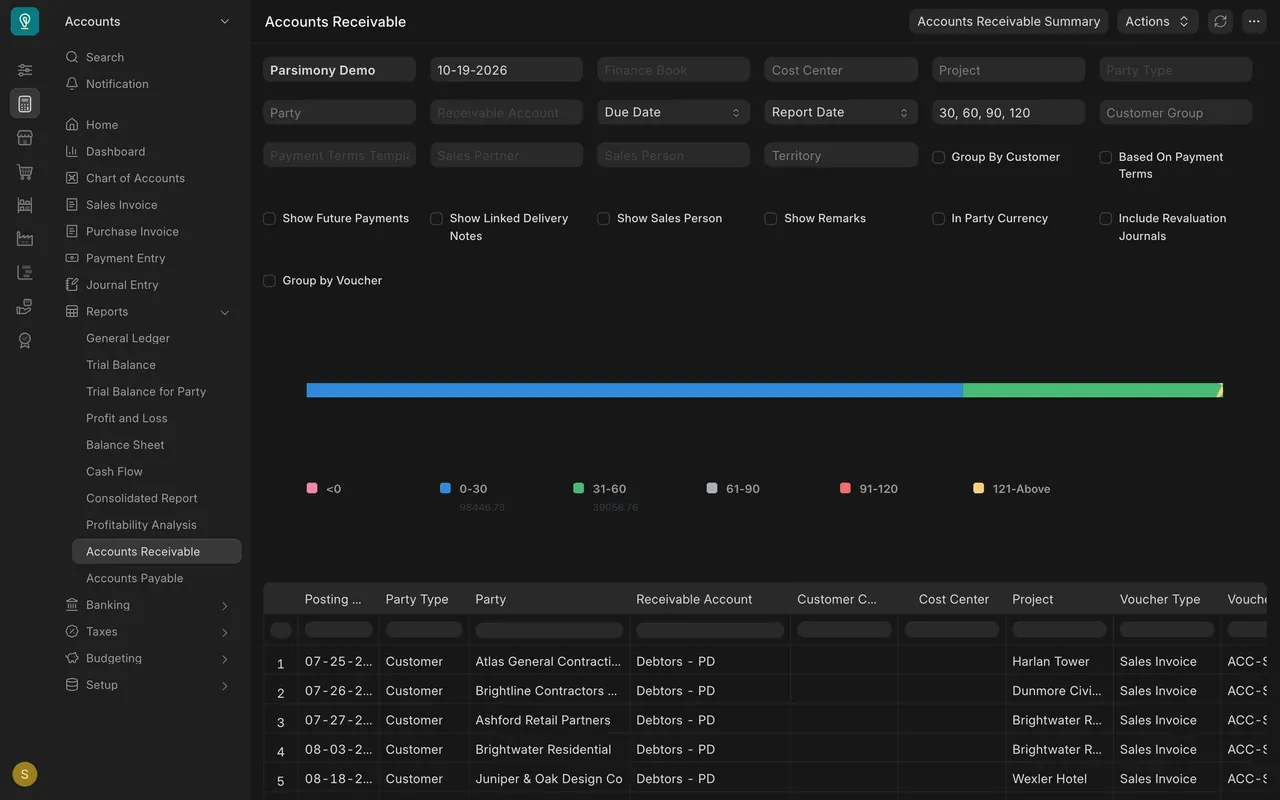Open Accounts Receivable Summary button
Image resolution: width=1280 pixels, height=800 pixels.
tap(1008, 21)
